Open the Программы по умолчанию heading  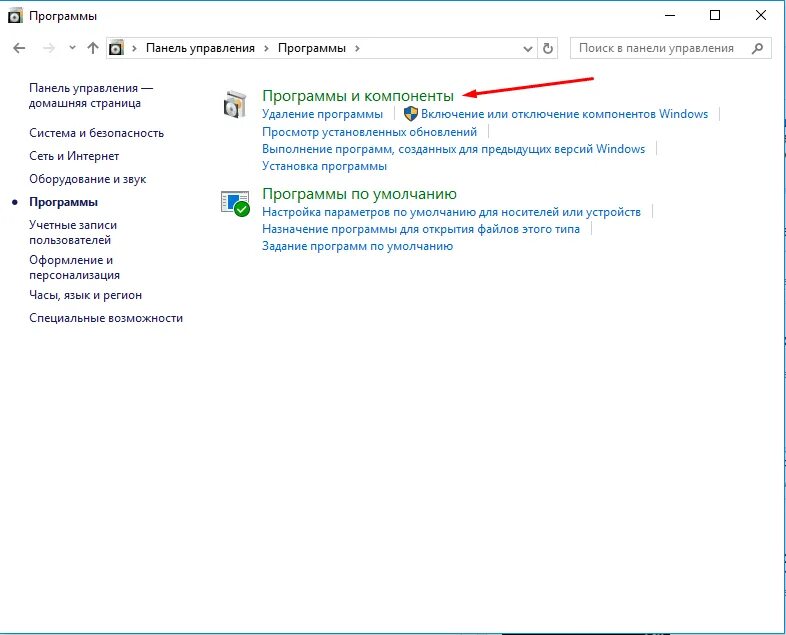(x=359, y=193)
